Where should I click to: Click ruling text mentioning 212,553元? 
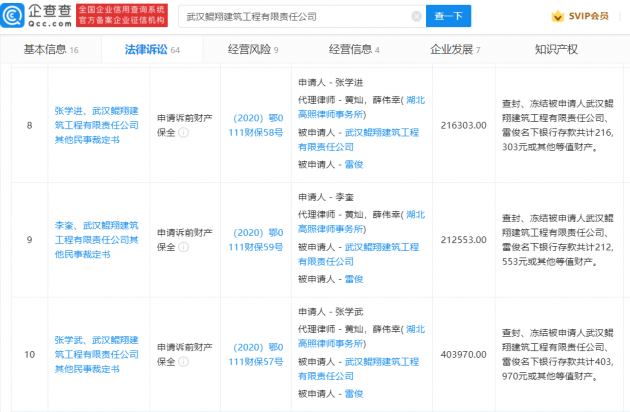click(558, 240)
